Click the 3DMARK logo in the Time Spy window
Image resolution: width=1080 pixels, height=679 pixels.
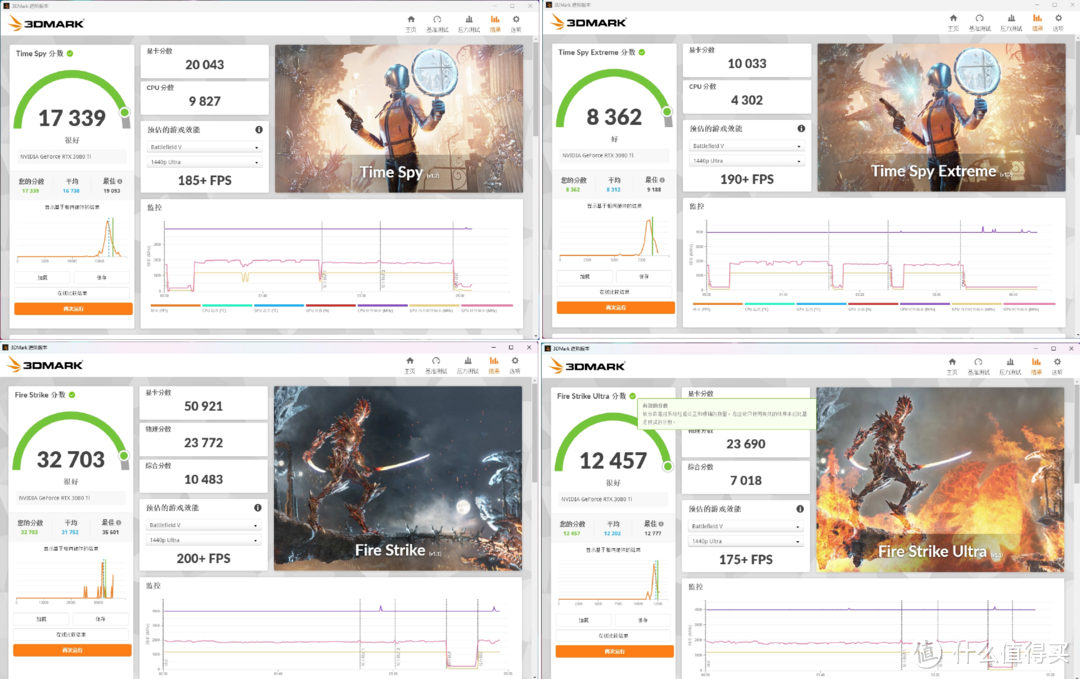pos(45,21)
